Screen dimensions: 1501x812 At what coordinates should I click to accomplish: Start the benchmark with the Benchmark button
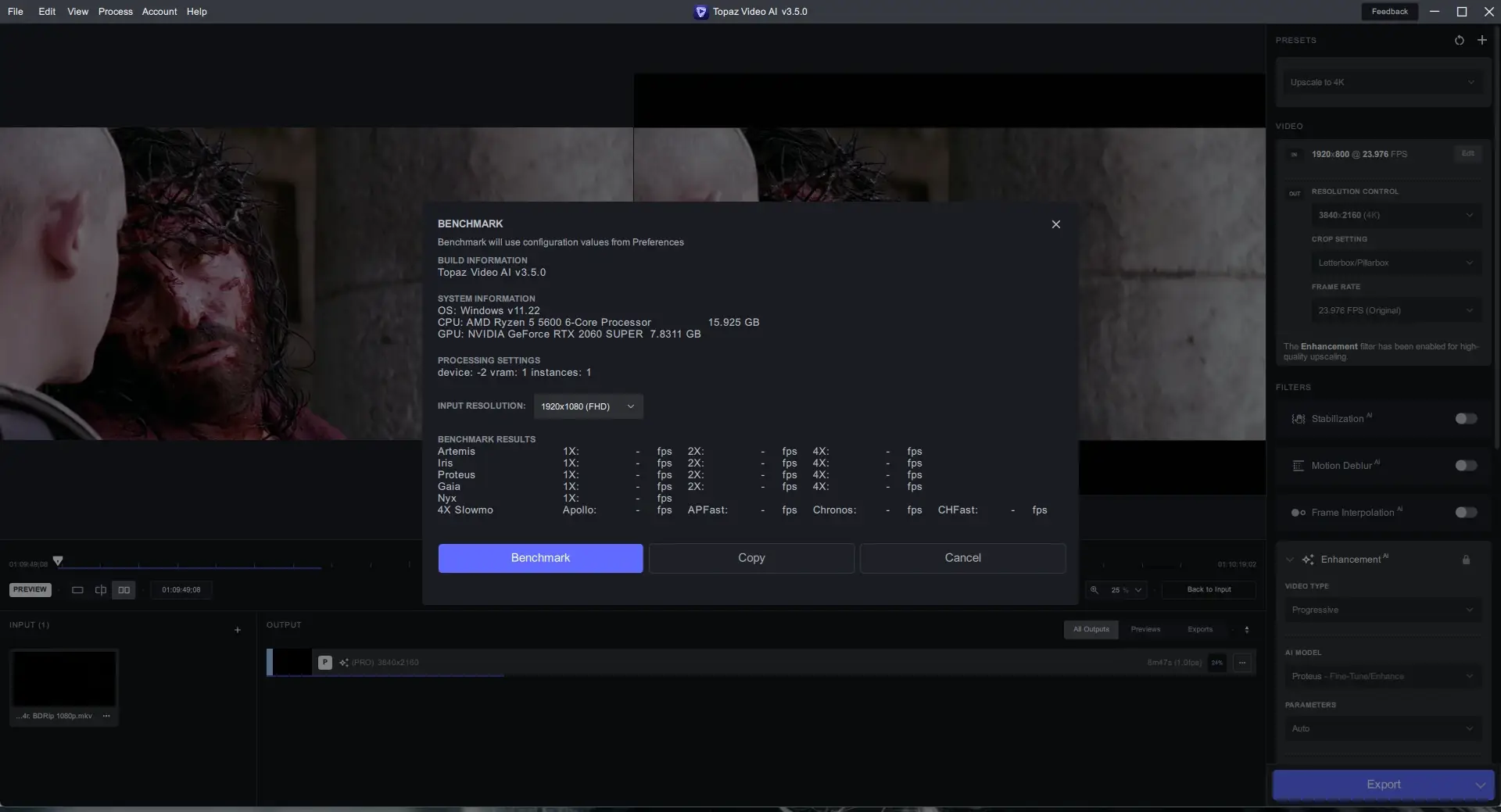tap(540, 558)
